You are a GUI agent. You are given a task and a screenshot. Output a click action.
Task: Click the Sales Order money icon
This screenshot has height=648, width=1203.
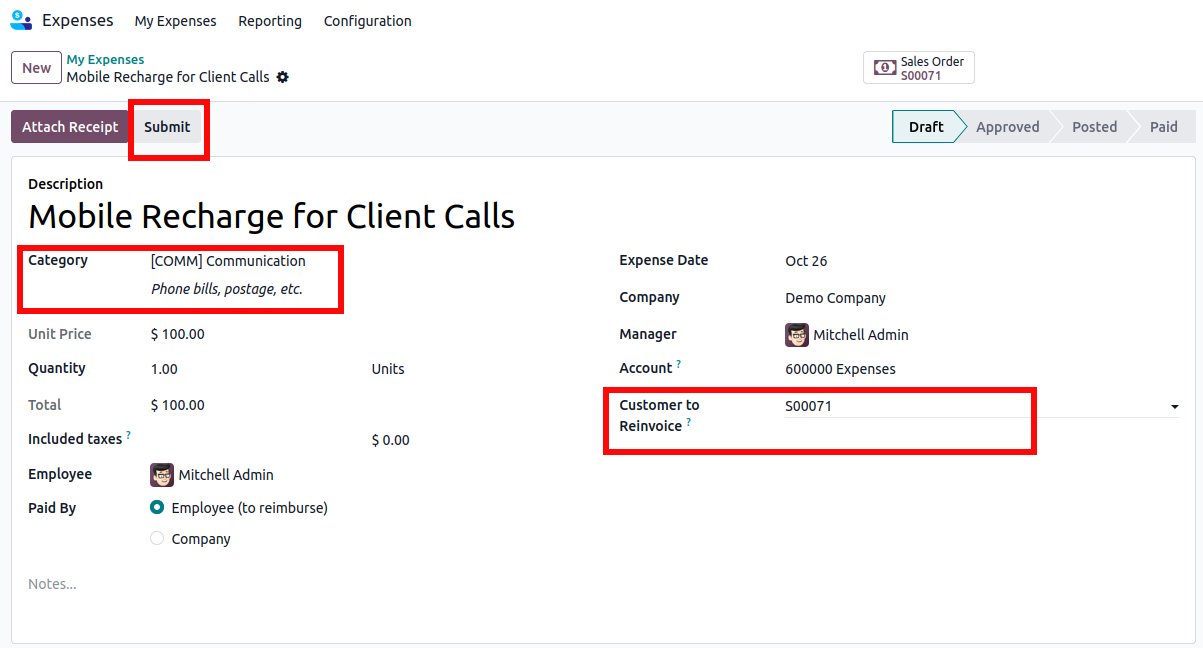(x=885, y=68)
